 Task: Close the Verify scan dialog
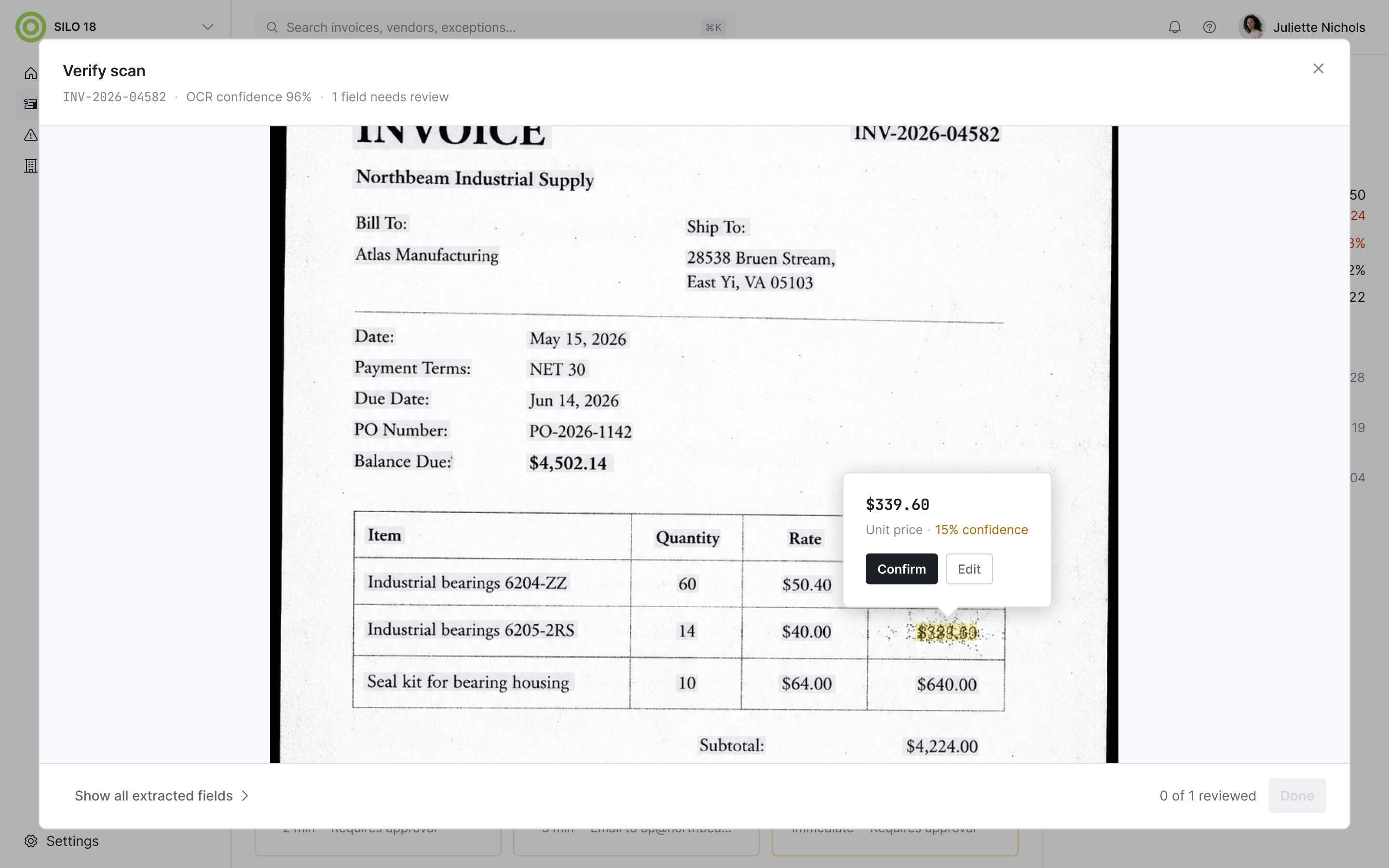1319,69
